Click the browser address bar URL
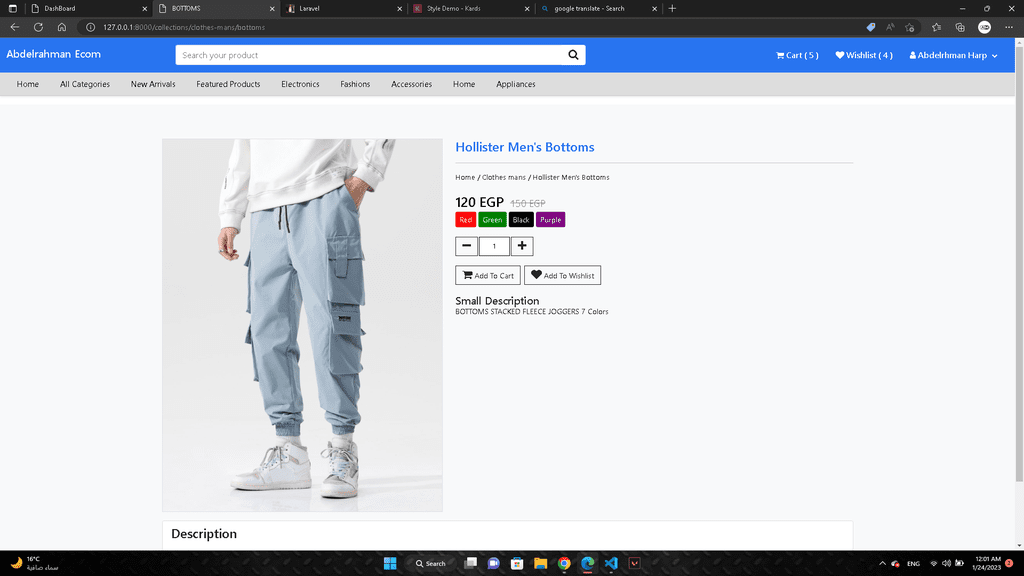The height and width of the screenshot is (576, 1024). [x=184, y=27]
